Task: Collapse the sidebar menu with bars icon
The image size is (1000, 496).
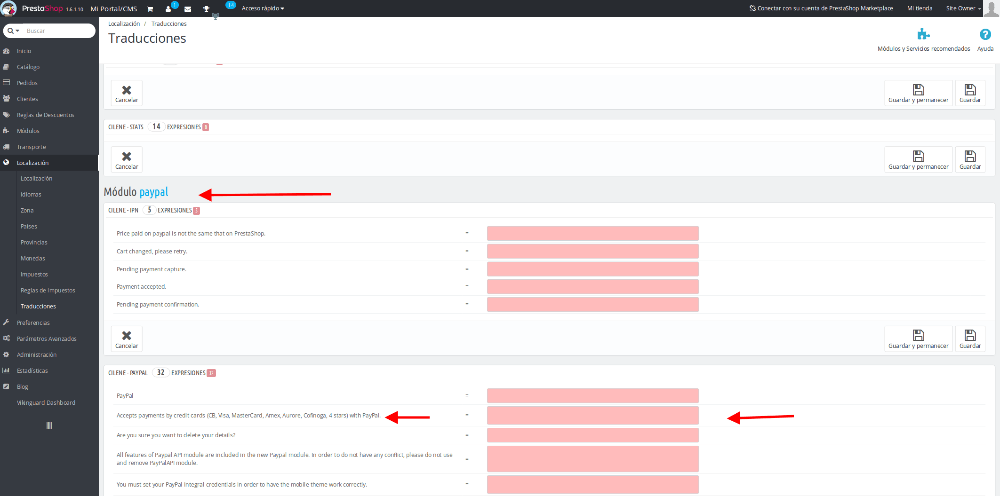Action: [49, 425]
